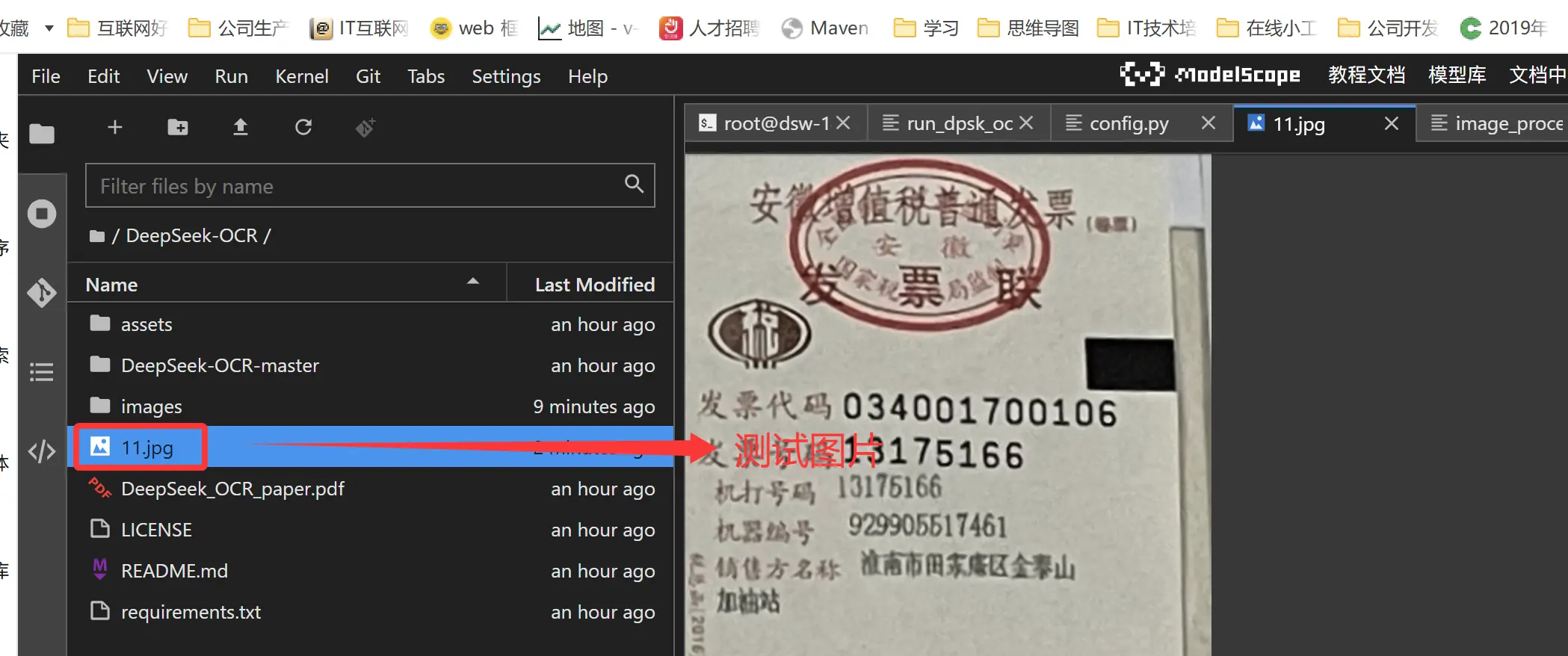Switch to the run_dpsk_oc tab
This screenshot has height=656, width=1568.
click(x=959, y=123)
